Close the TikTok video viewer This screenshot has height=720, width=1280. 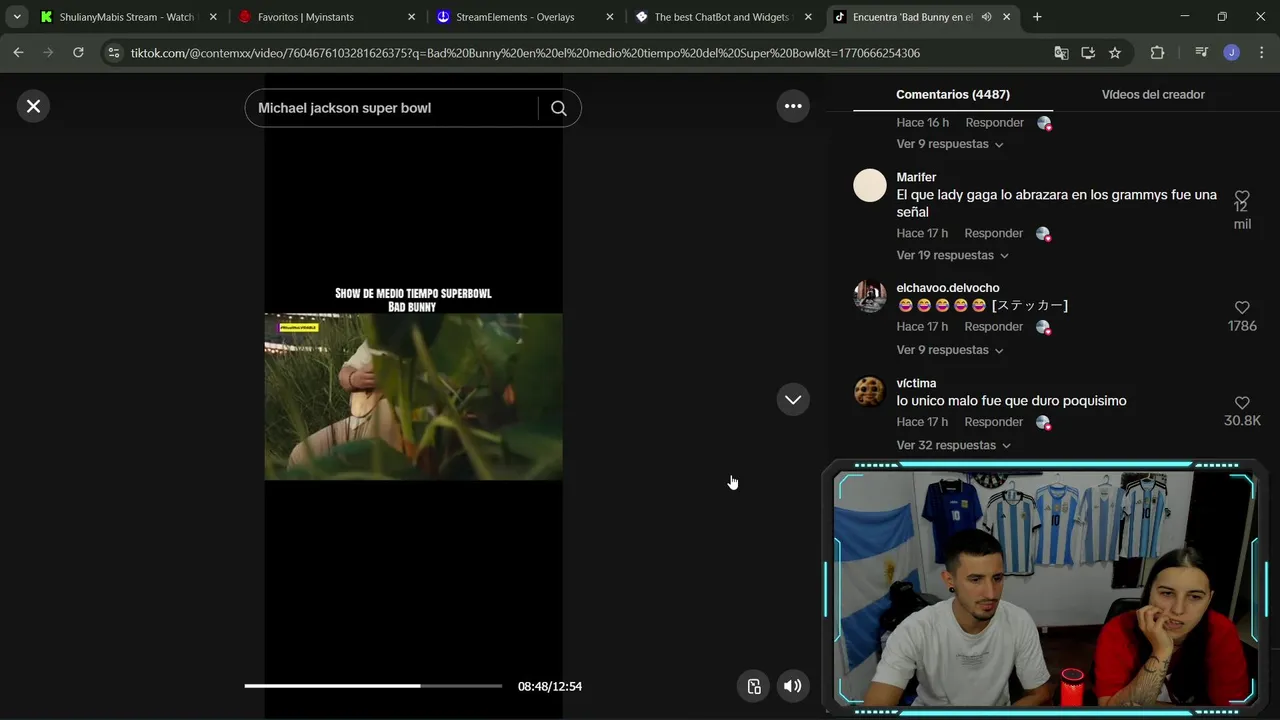point(33,106)
